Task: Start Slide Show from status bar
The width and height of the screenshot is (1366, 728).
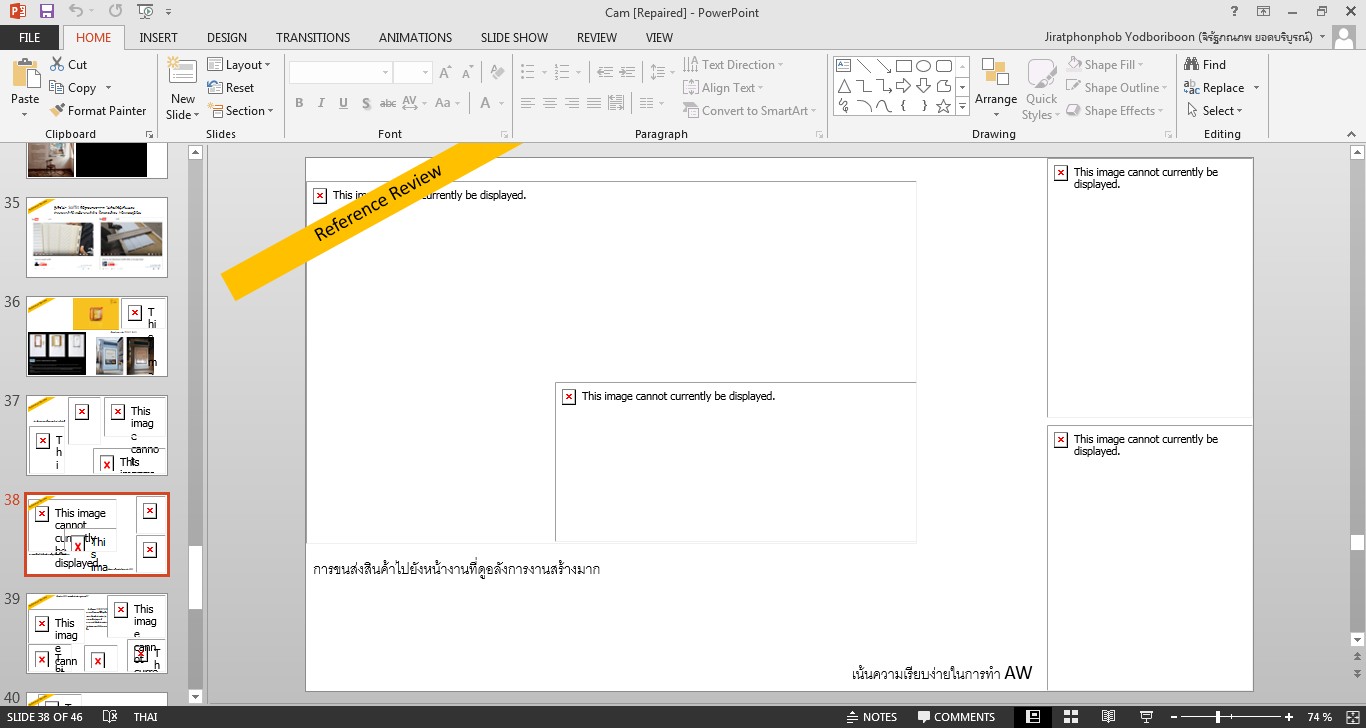Action: click(x=1144, y=717)
